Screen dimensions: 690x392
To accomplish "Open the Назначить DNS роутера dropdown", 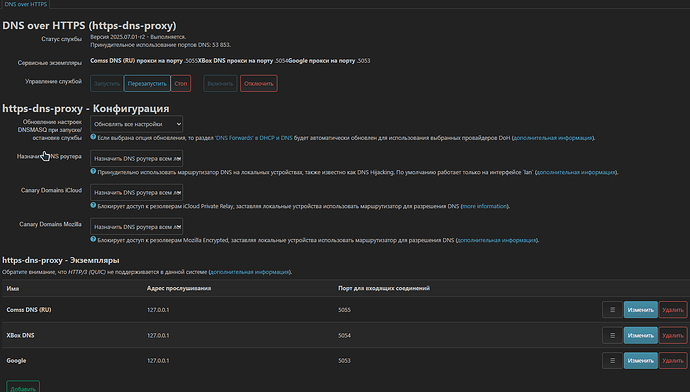I will [136, 158].
